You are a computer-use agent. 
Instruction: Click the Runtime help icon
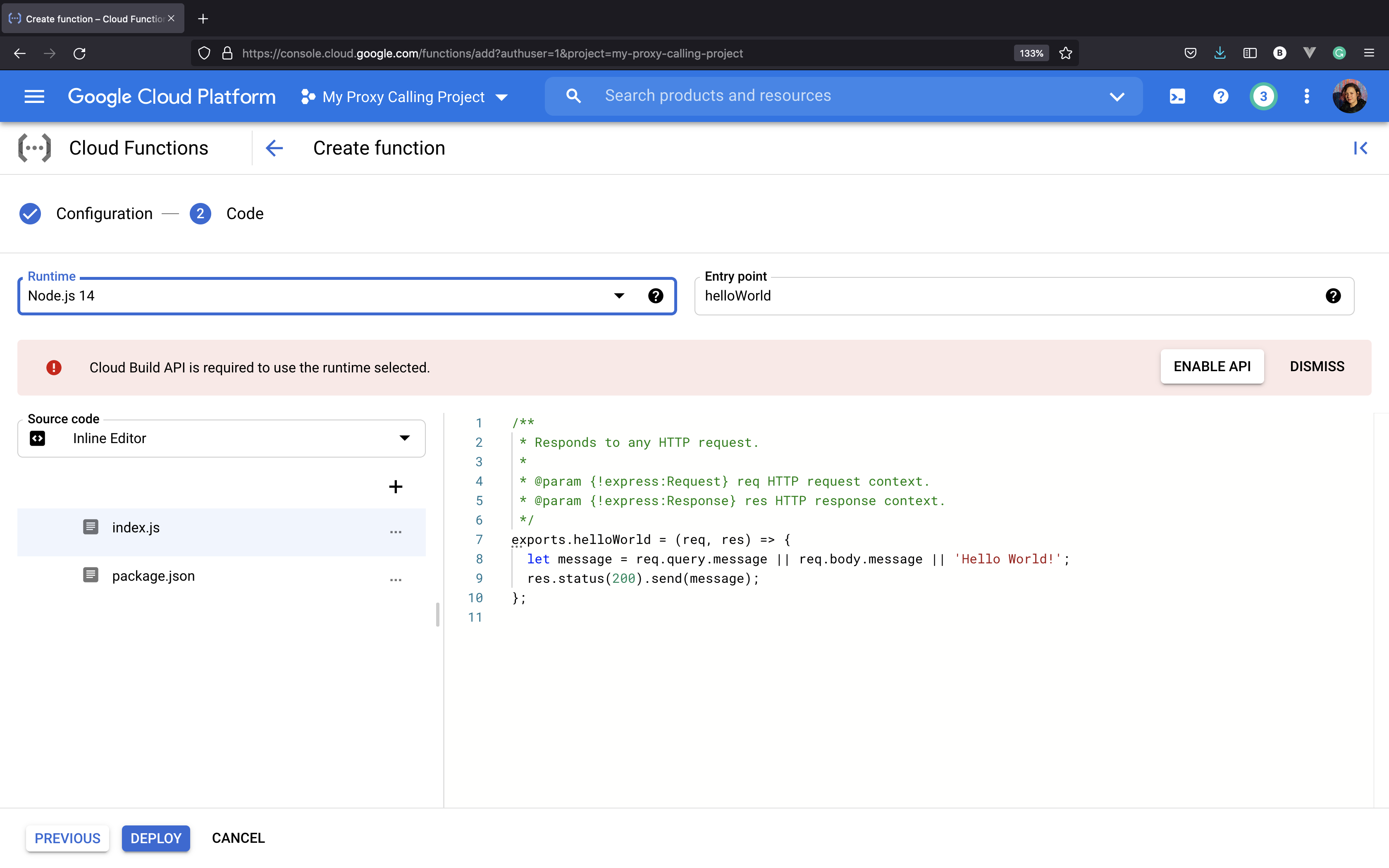(x=656, y=296)
